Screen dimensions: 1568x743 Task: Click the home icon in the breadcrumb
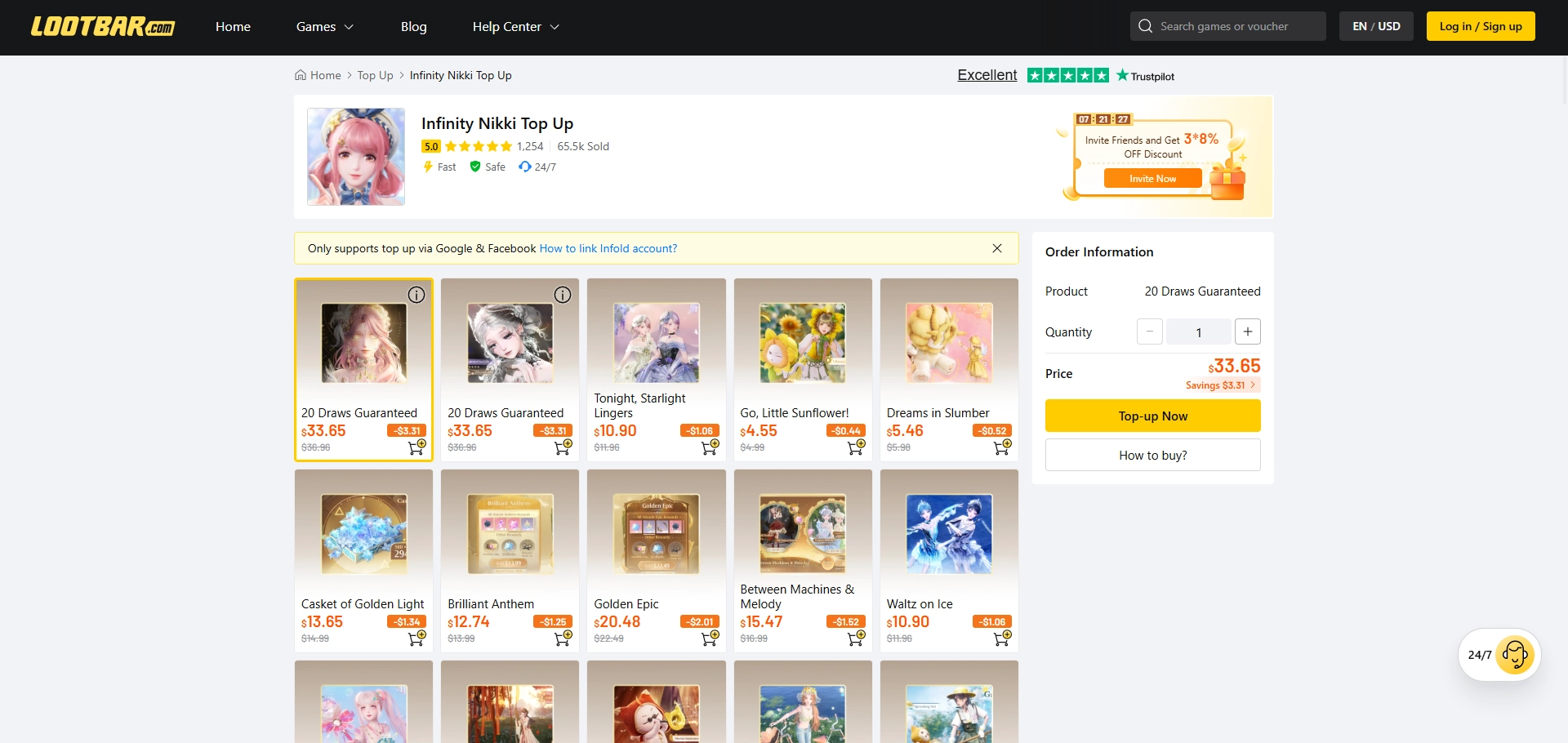tap(301, 75)
